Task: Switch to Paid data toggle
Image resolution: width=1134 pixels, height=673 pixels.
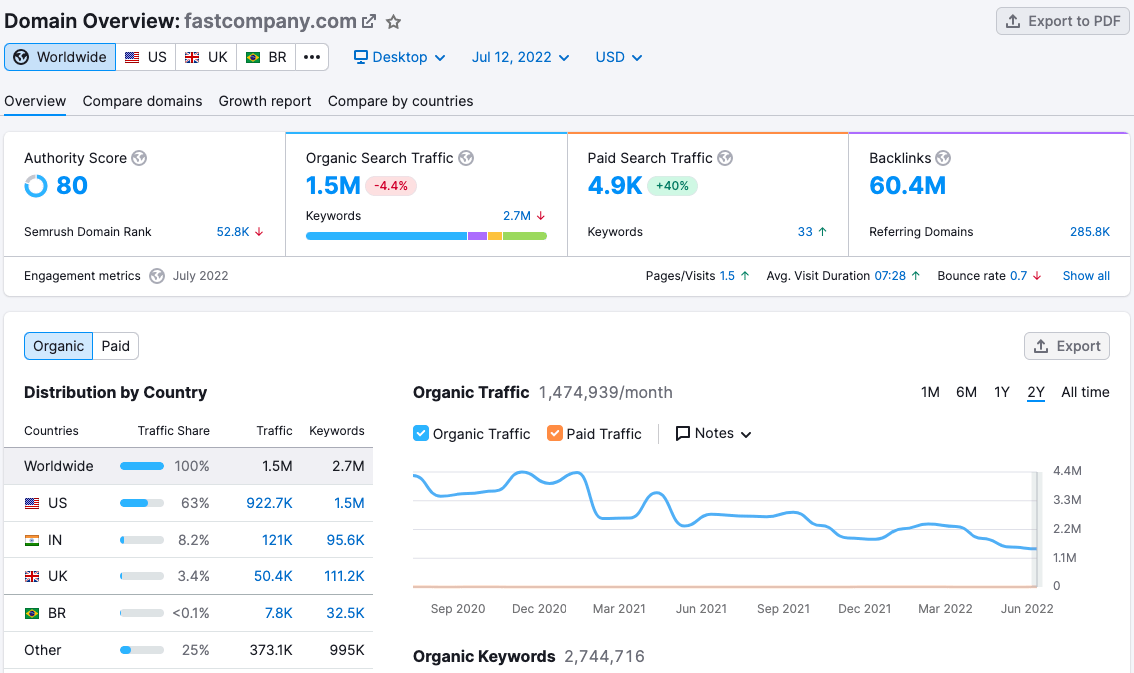Action: [x=116, y=346]
